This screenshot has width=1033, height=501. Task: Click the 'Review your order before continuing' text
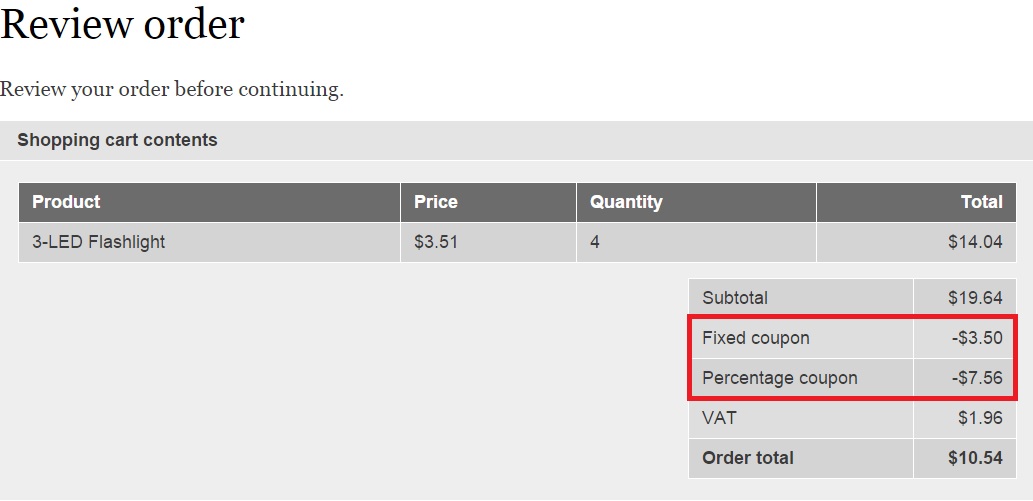pos(171,89)
